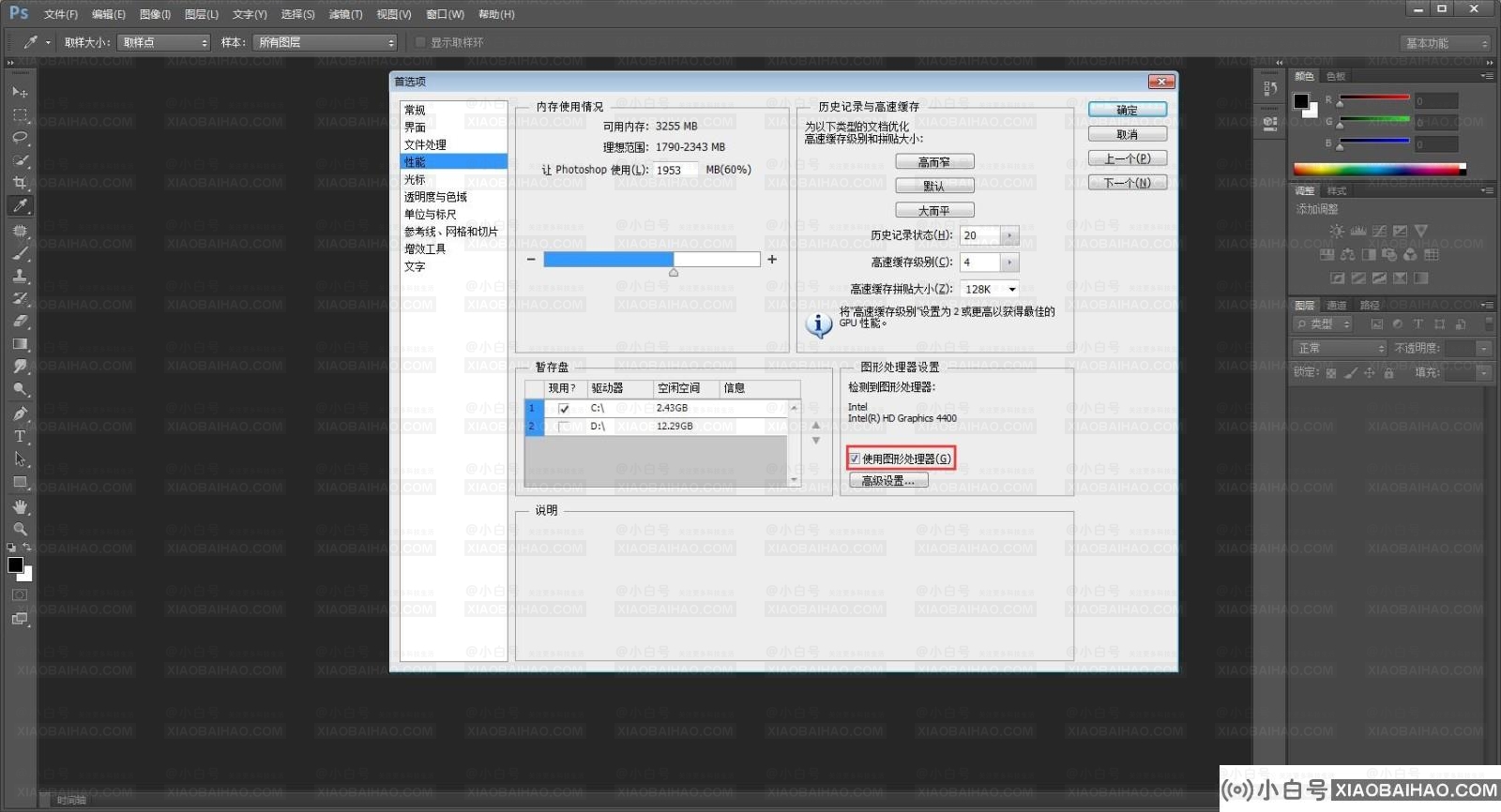Image resolution: width=1501 pixels, height=812 pixels.
Task: Open 历史记录状态 value arrow
Action: point(1009,235)
